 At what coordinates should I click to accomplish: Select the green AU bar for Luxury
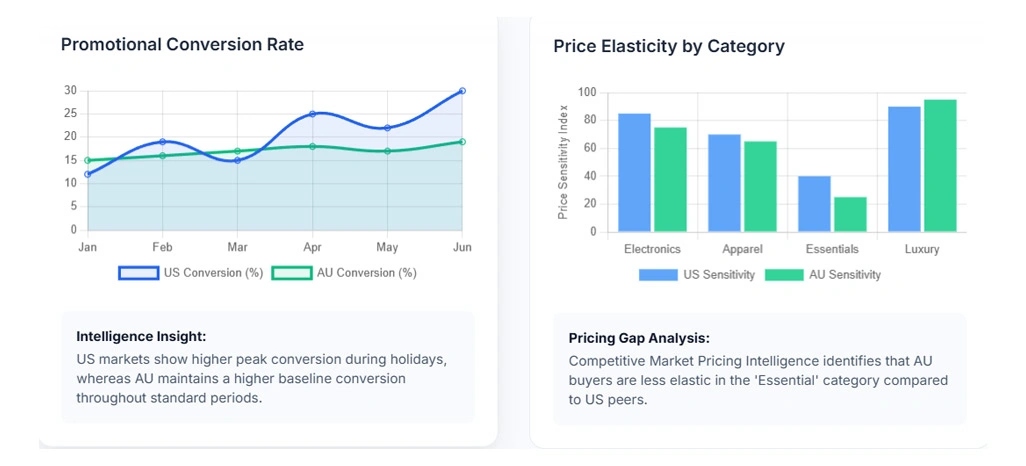click(940, 165)
